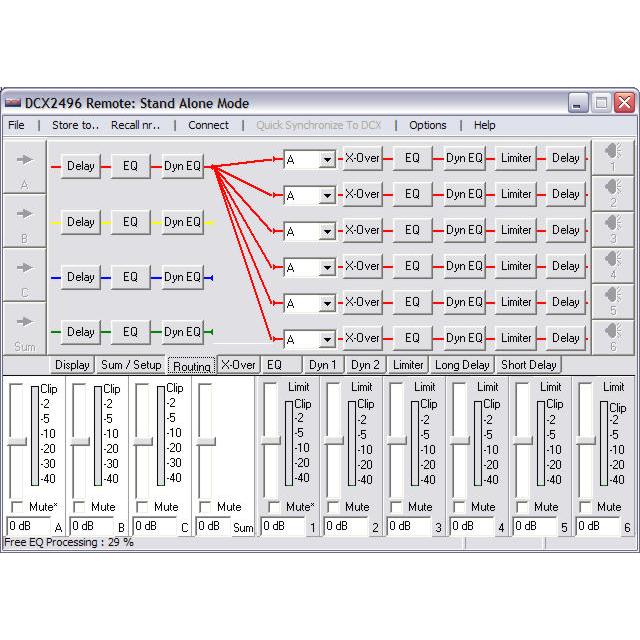Click output 1 X-Over button
This screenshot has width=640, height=640.
point(362,158)
